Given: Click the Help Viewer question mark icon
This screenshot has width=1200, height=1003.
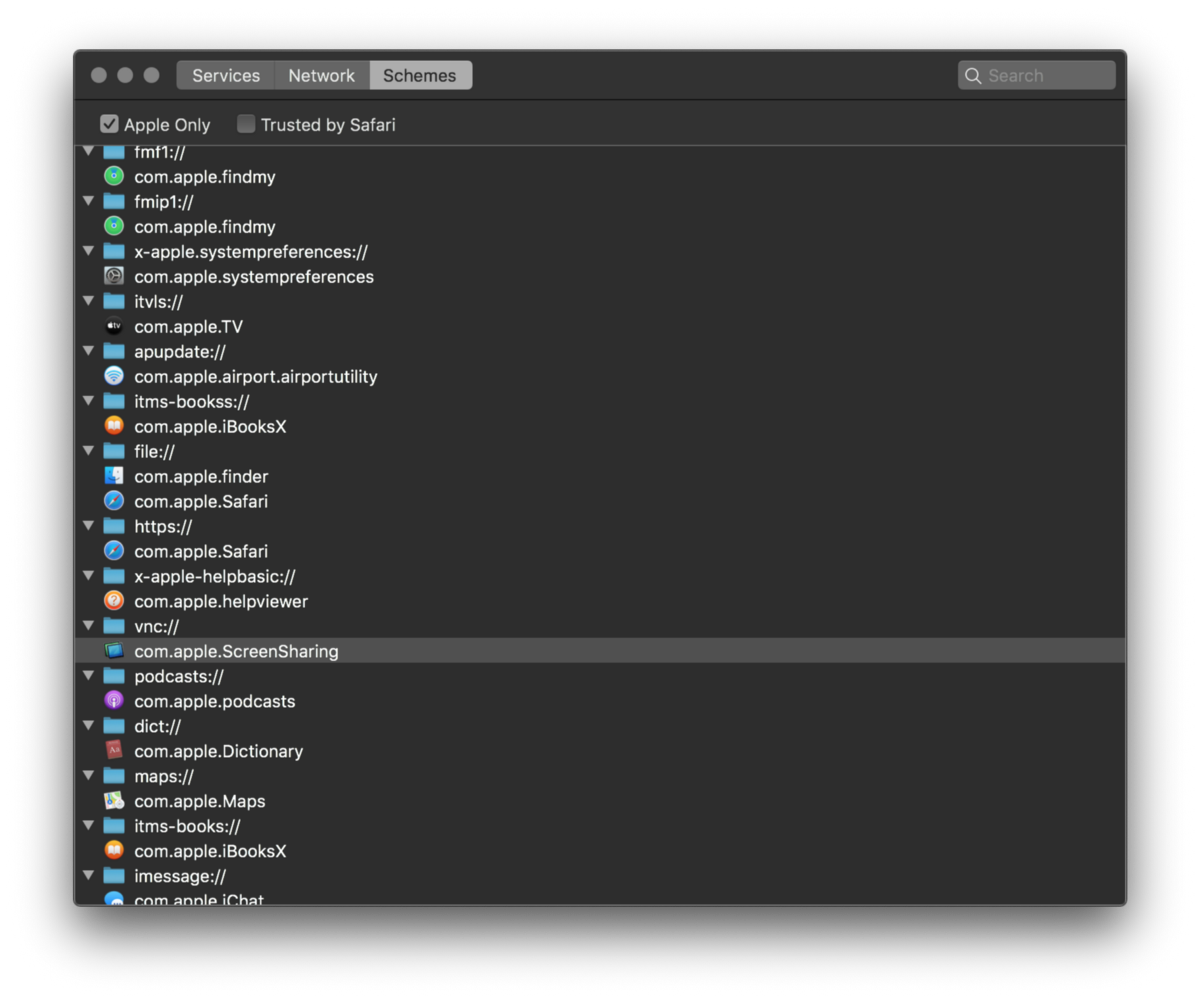Looking at the screenshot, I should tap(114, 601).
